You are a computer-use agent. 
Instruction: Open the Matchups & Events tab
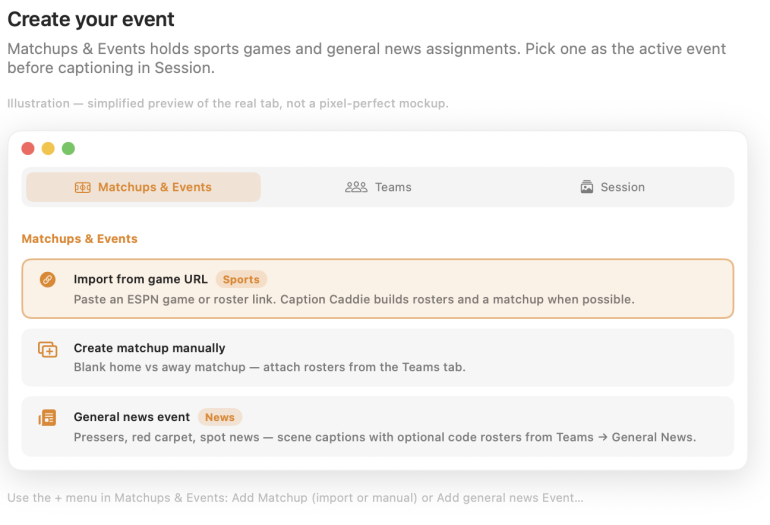[143, 187]
